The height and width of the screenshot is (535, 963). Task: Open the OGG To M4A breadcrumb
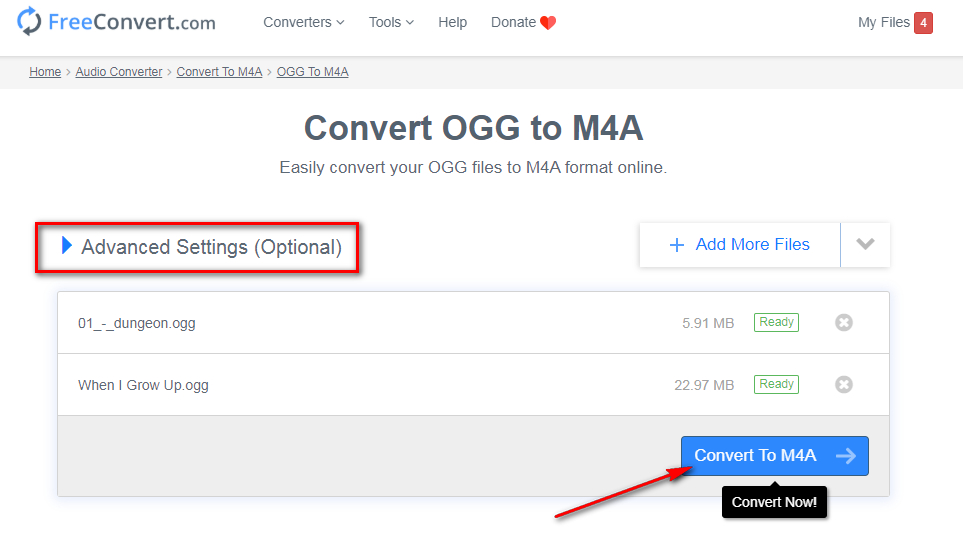312,72
